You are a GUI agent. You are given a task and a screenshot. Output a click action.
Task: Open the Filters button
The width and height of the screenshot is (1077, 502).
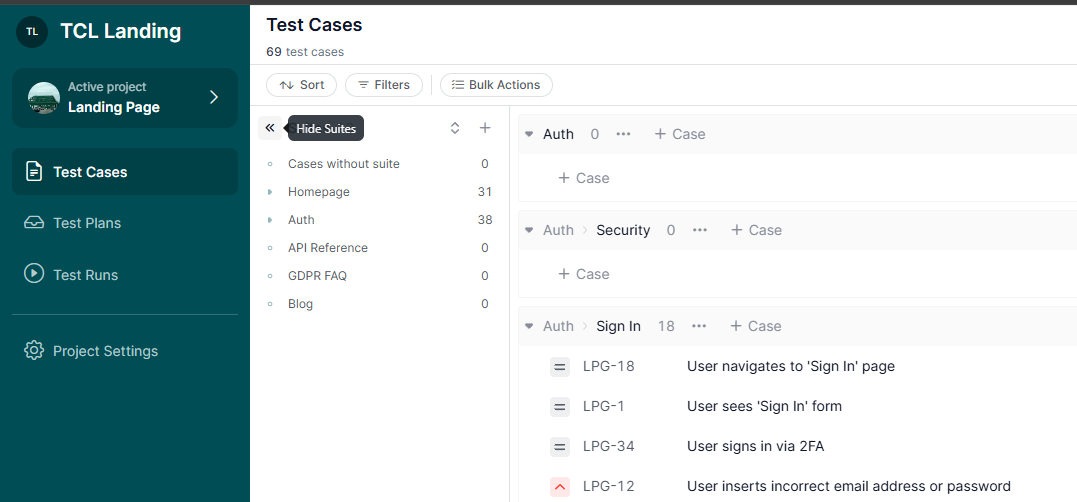tap(384, 85)
